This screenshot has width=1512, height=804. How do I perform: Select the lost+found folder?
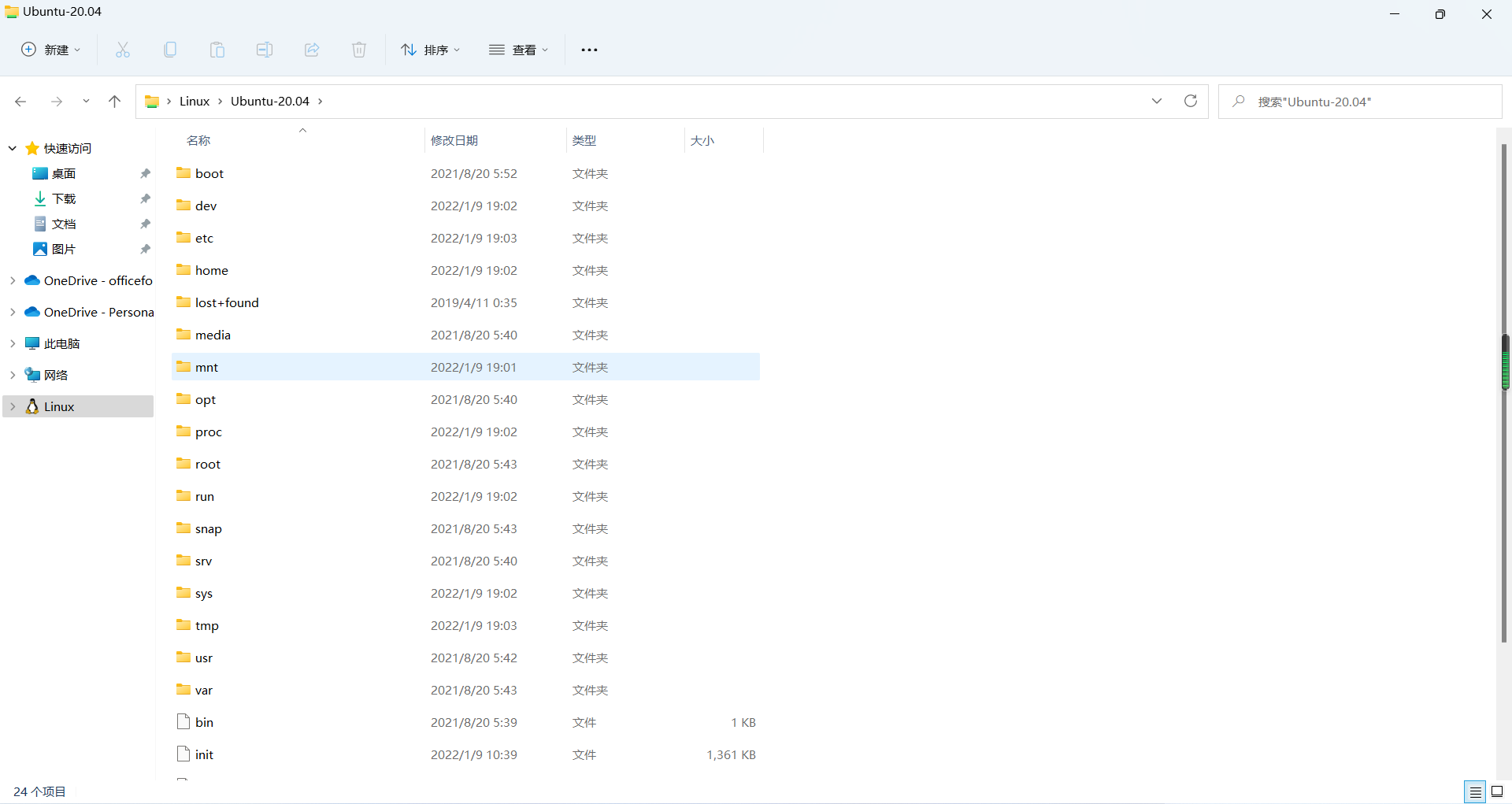[465, 302]
